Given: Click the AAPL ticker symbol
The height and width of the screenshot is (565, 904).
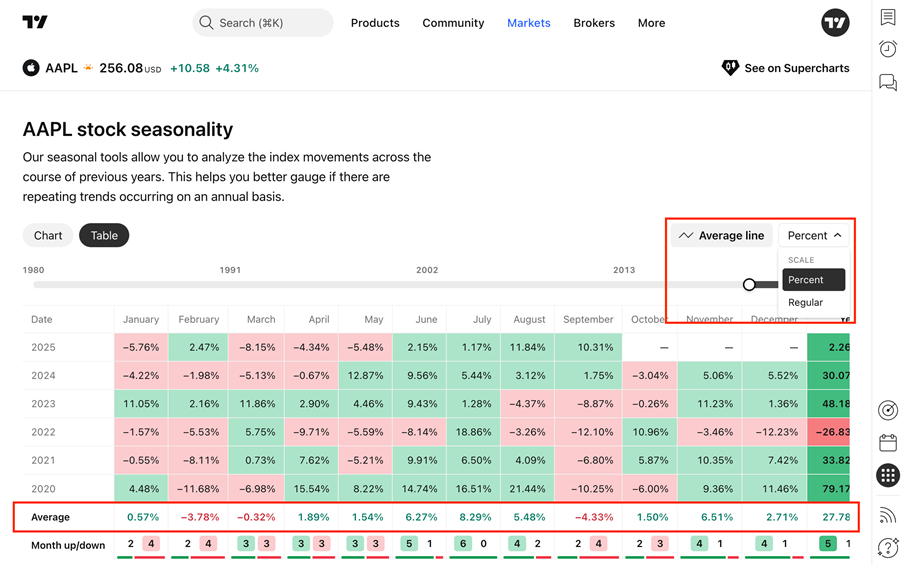Looking at the screenshot, I should tap(61, 68).
